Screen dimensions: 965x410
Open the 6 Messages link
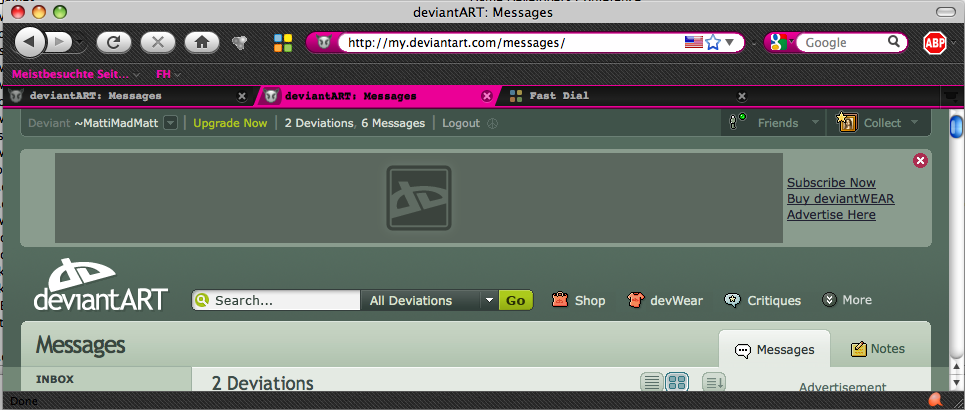click(393, 123)
